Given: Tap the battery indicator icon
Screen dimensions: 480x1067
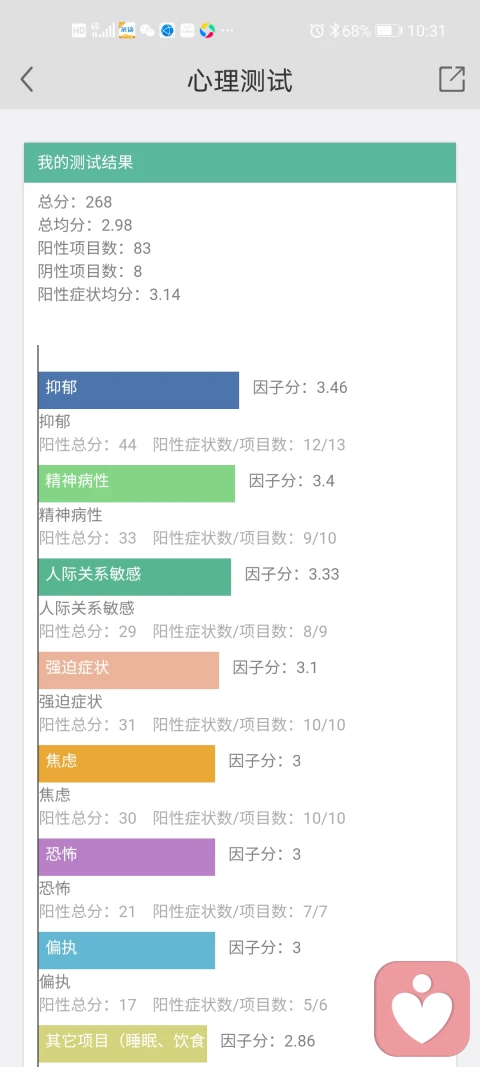Looking at the screenshot, I should (x=389, y=31).
